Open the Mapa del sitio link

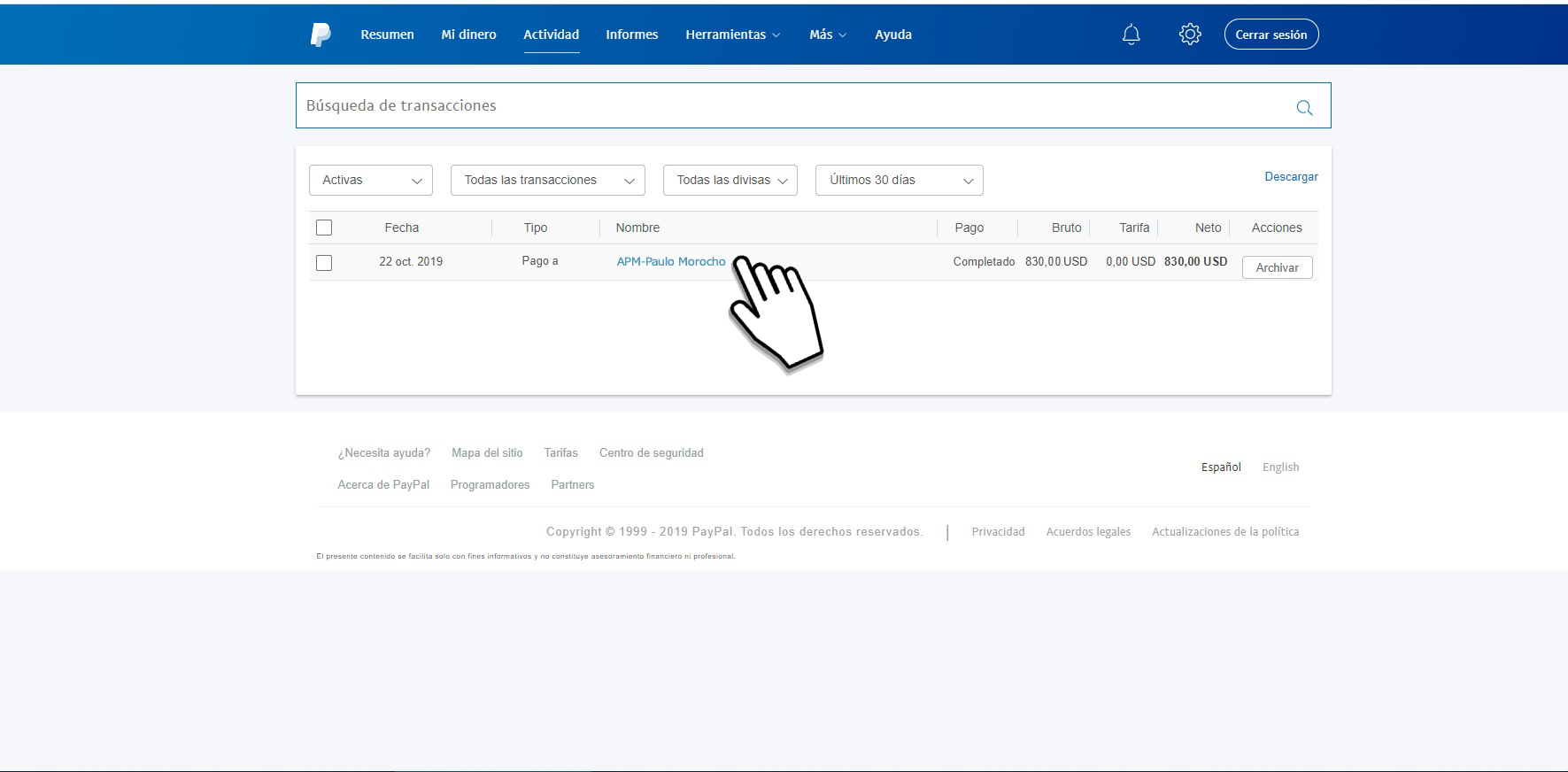coord(487,452)
